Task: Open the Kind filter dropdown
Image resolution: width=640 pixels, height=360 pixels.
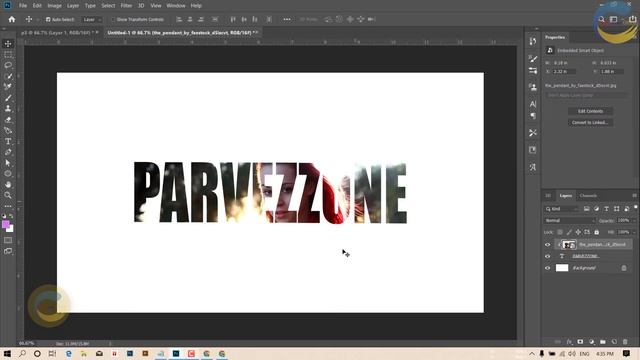Action: click(x=562, y=209)
